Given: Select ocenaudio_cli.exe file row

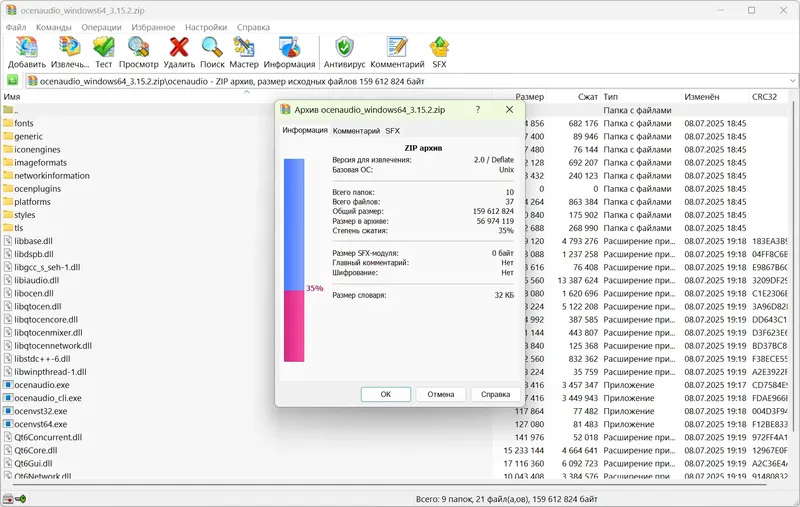Looking at the screenshot, I should [x=395, y=398].
